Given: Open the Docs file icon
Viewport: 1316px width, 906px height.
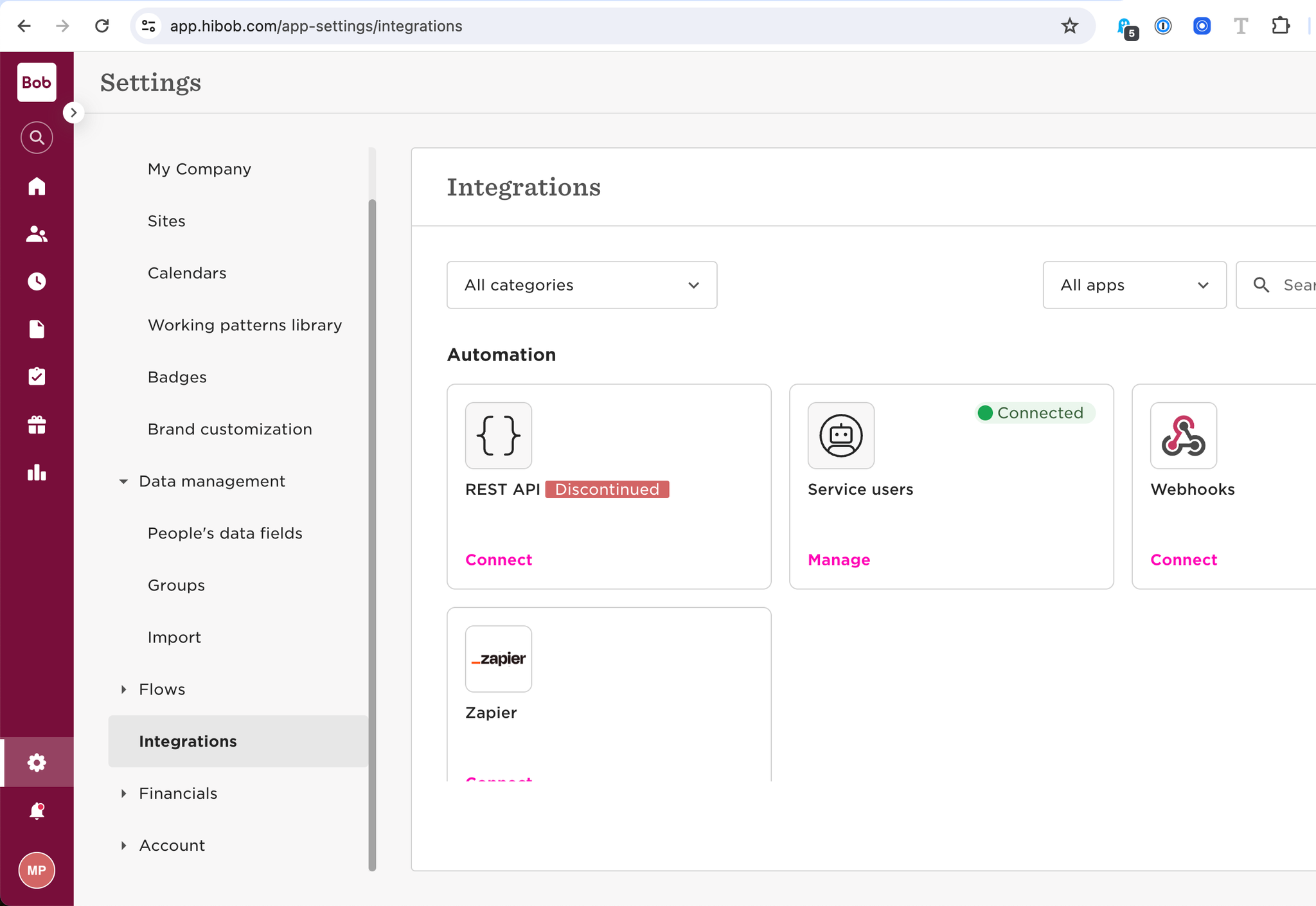Looking at the screenshot, I should pos(37,329).
